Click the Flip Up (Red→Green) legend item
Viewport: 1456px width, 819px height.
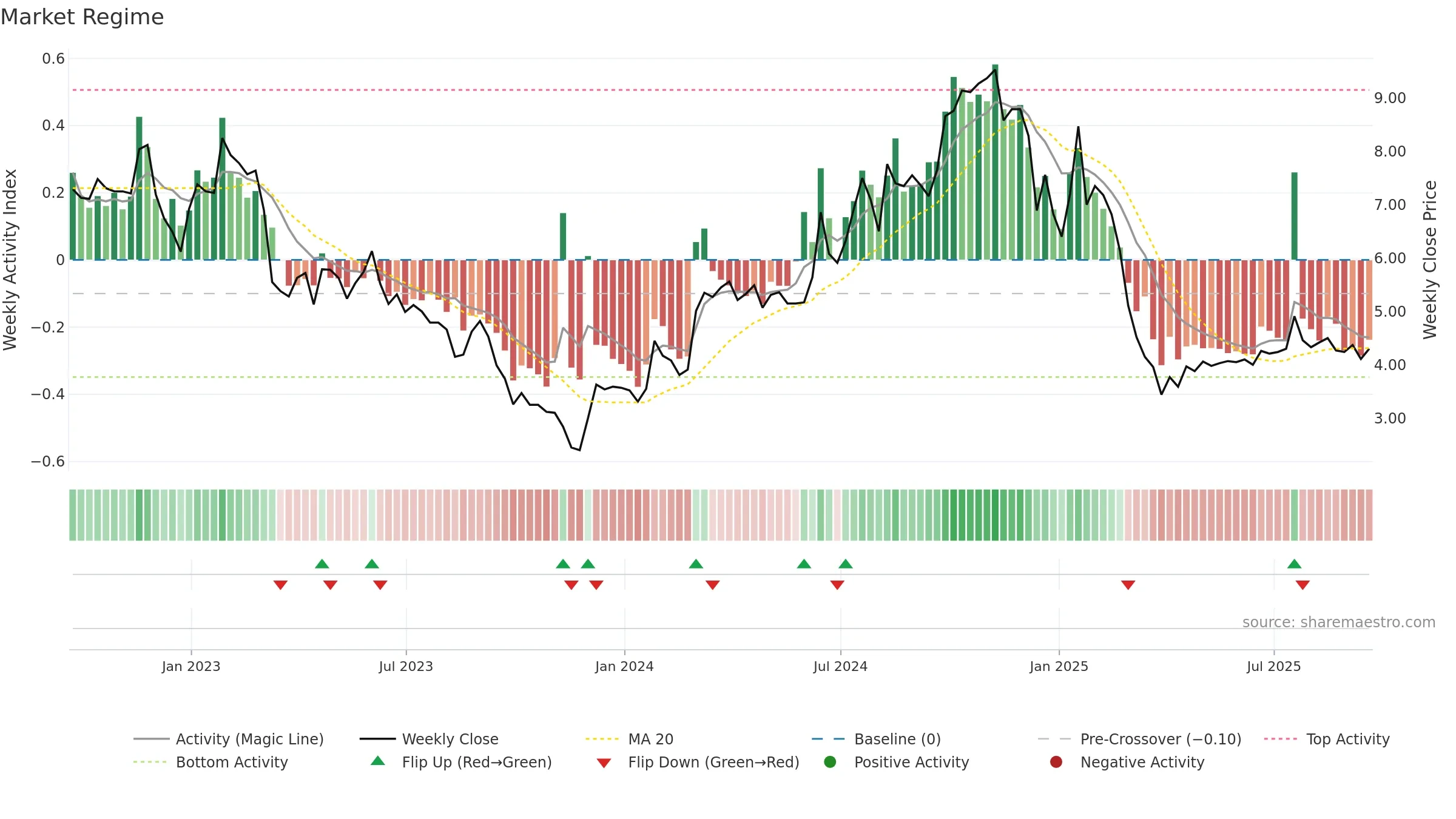point(461,762)
